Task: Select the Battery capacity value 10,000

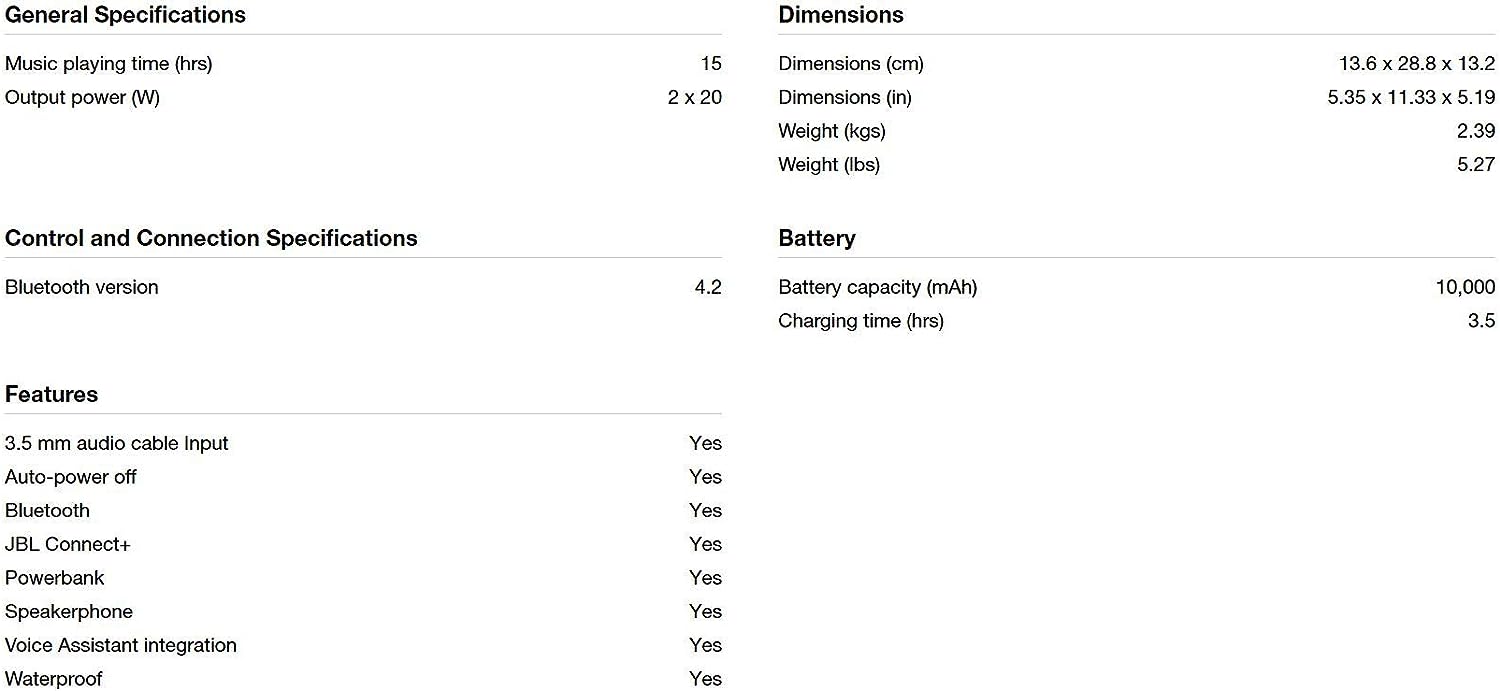Action: click(1464, 288)
